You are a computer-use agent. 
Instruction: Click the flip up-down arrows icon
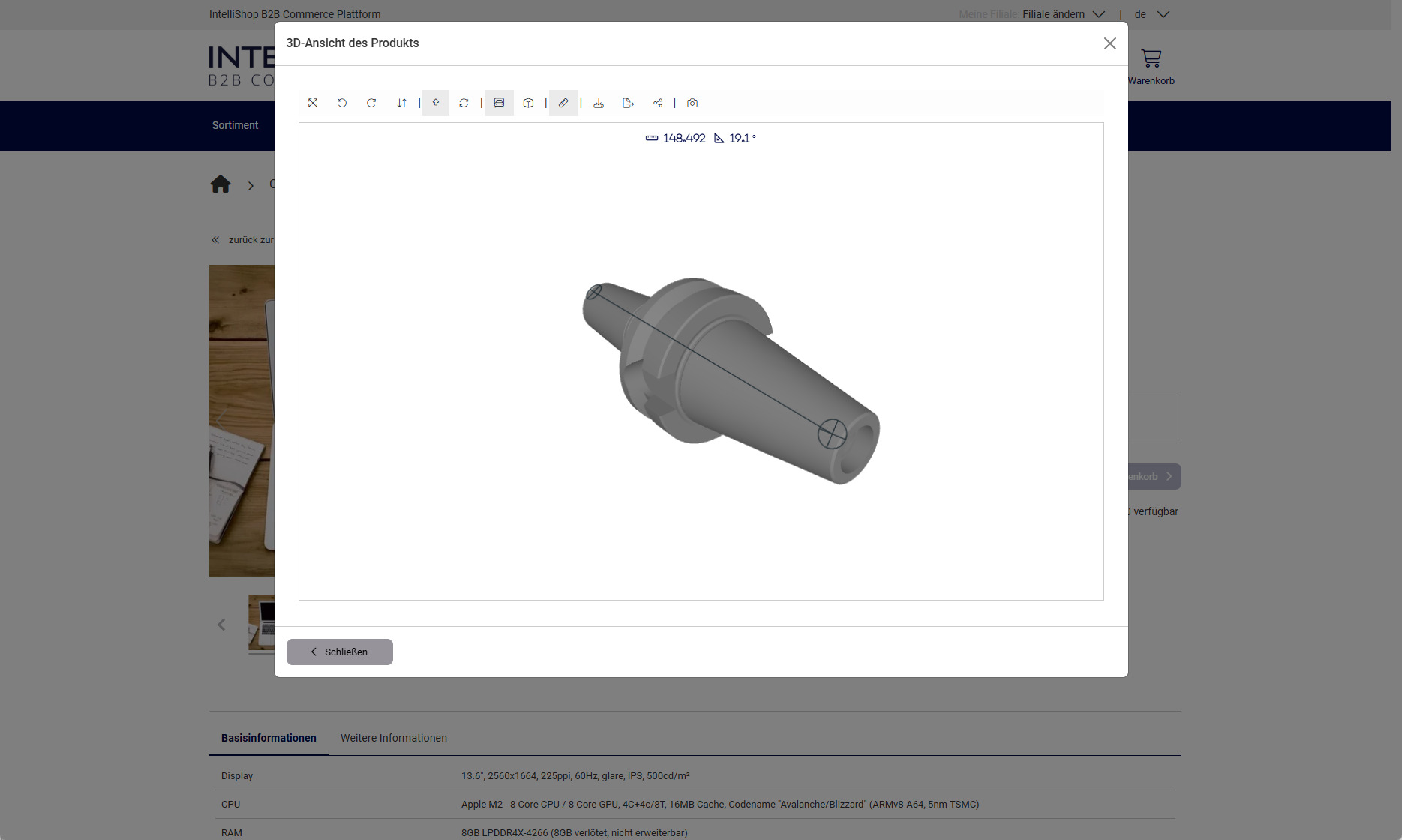coord(402,103)
